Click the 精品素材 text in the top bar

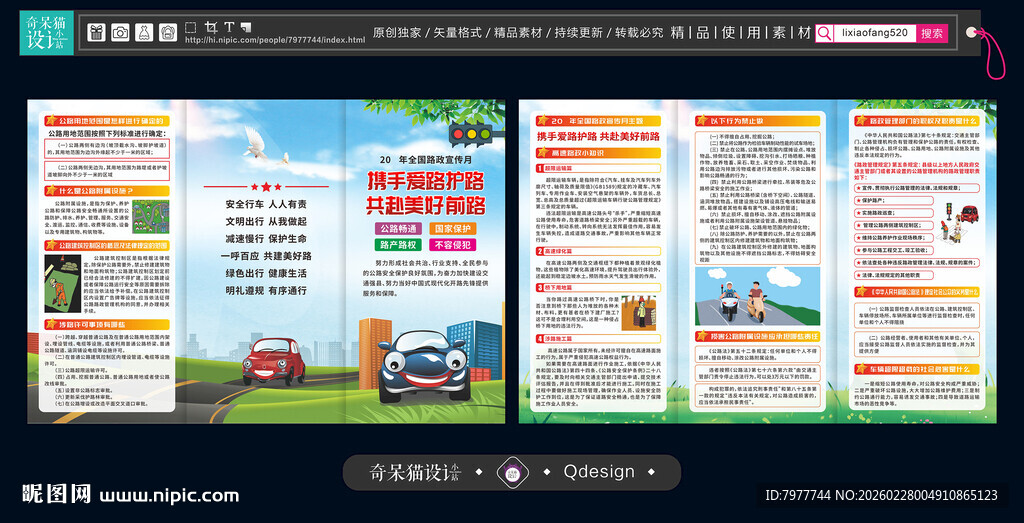[x=518, y=32]
